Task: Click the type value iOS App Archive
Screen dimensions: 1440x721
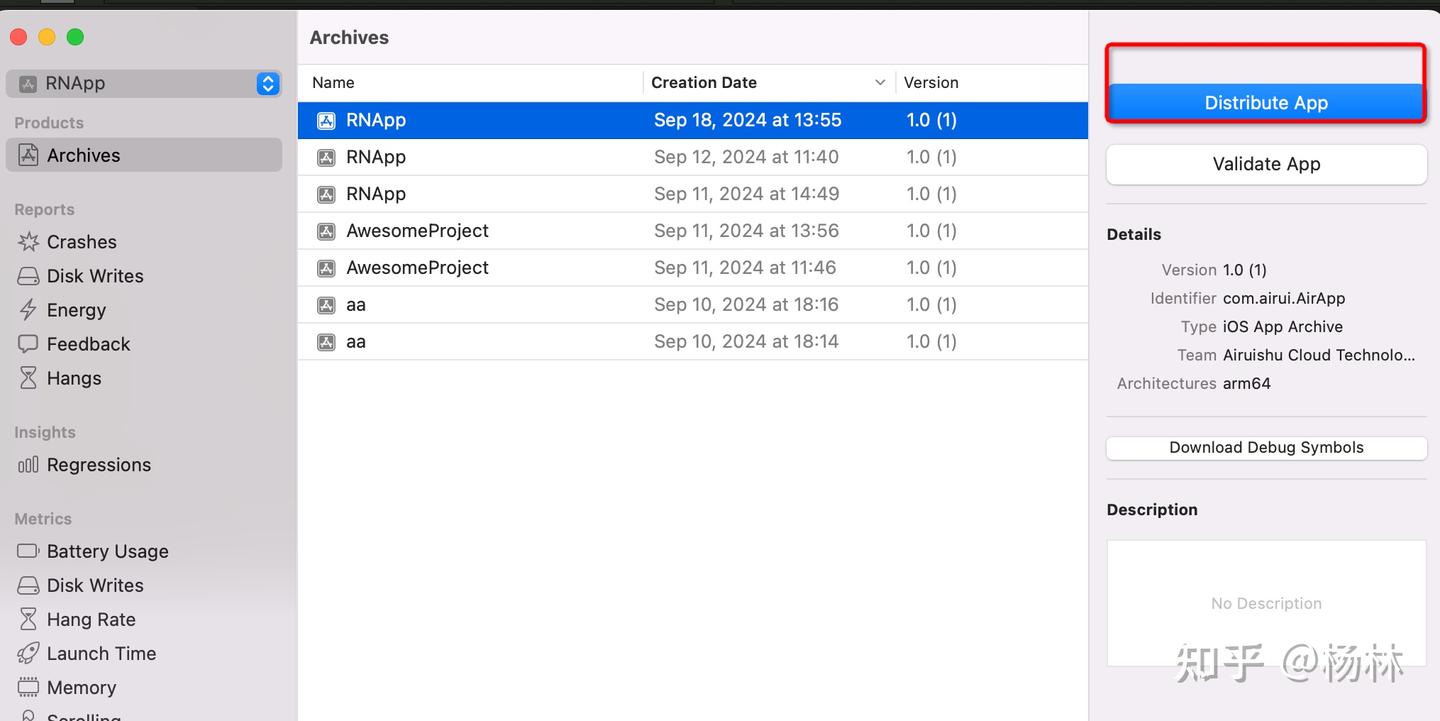Action: [1283, 327]
